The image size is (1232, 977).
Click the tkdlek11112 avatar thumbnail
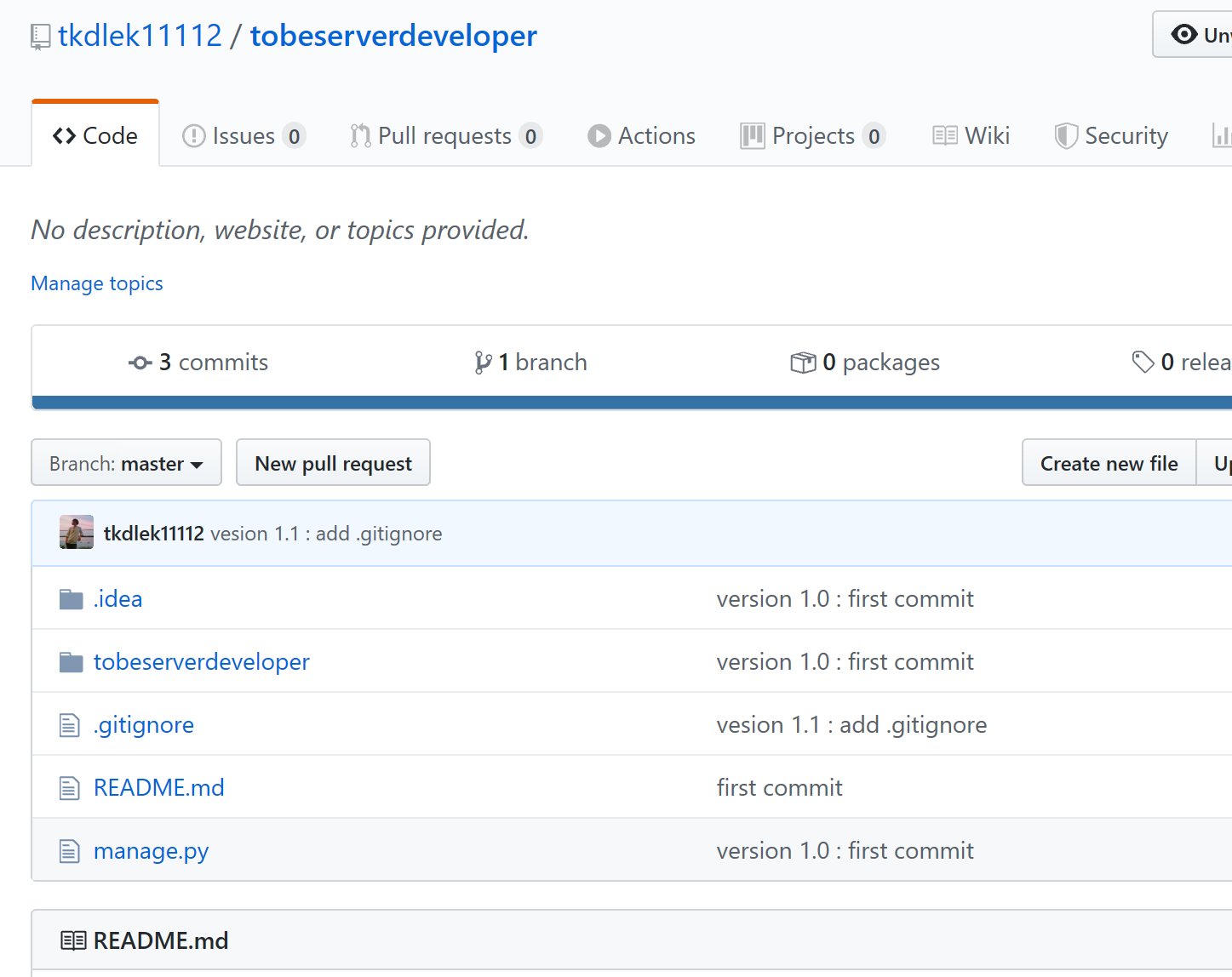click(77, 533)
